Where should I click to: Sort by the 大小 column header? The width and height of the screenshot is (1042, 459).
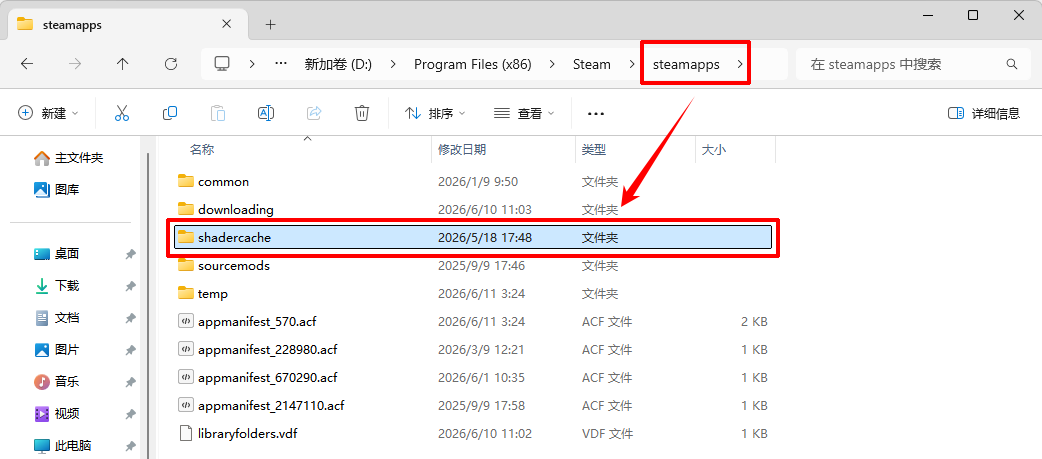coord(714,150)
